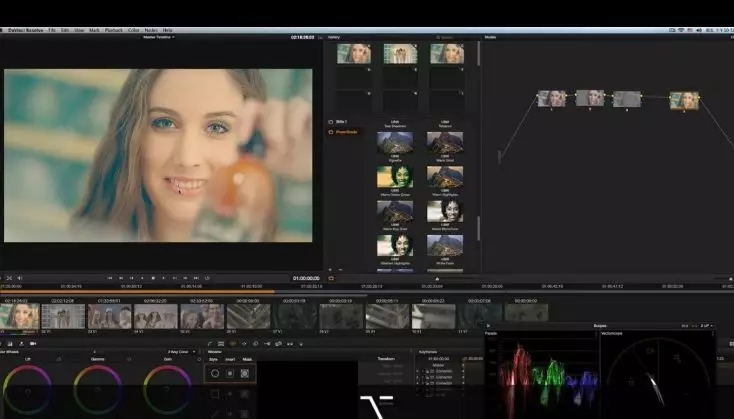The height and width of the screenshot is (419, 734).
Task: Select clip 02 thumbnail in timeline
Action: coord(63,316)
